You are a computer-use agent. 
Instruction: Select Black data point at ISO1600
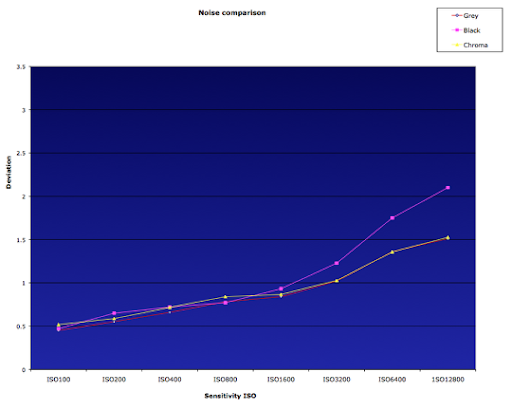click(x=281, y=289)
